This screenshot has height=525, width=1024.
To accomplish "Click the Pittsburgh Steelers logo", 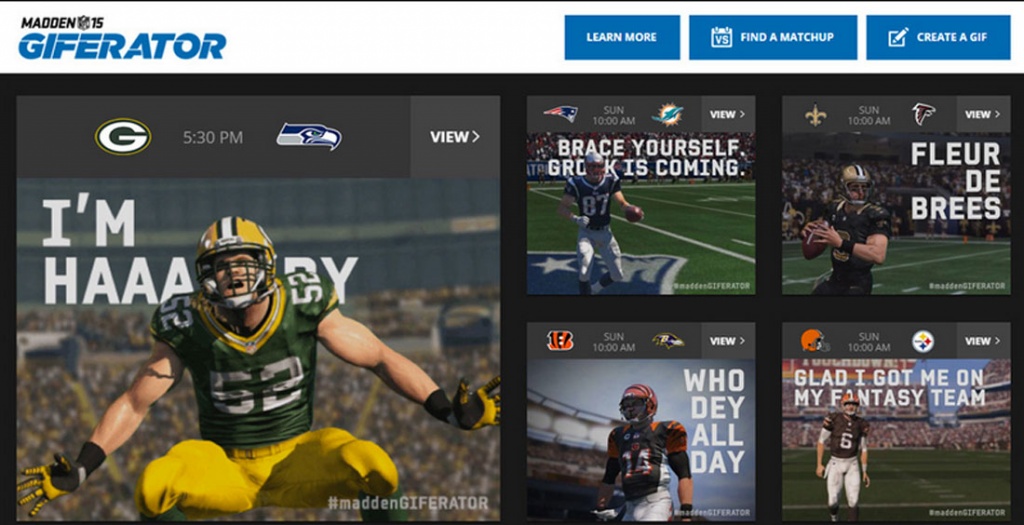I will pyautogui.click(x=923, y=341).
